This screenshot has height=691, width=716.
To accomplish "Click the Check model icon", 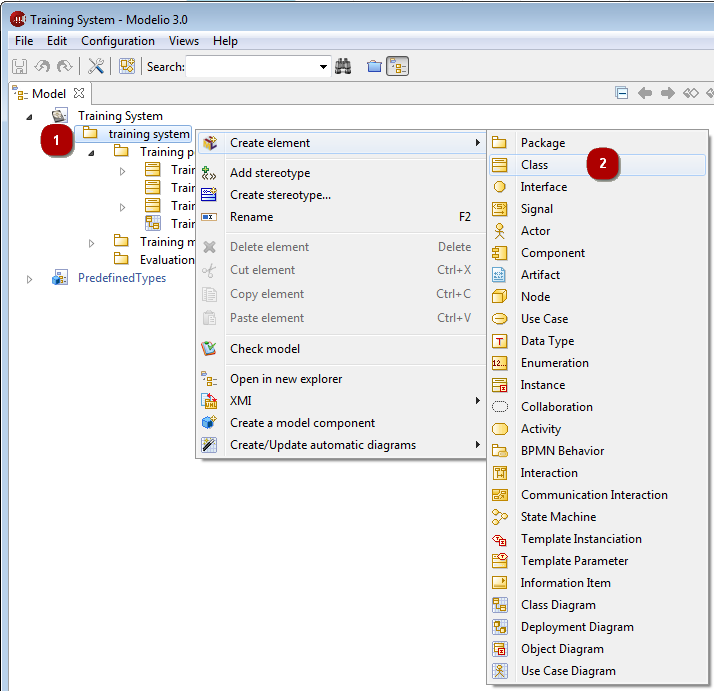I will coord(209,349).
